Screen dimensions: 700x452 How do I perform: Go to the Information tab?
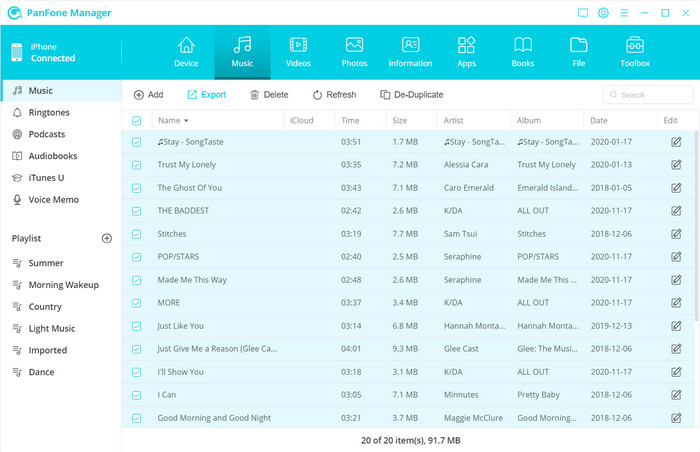(410, 52)
